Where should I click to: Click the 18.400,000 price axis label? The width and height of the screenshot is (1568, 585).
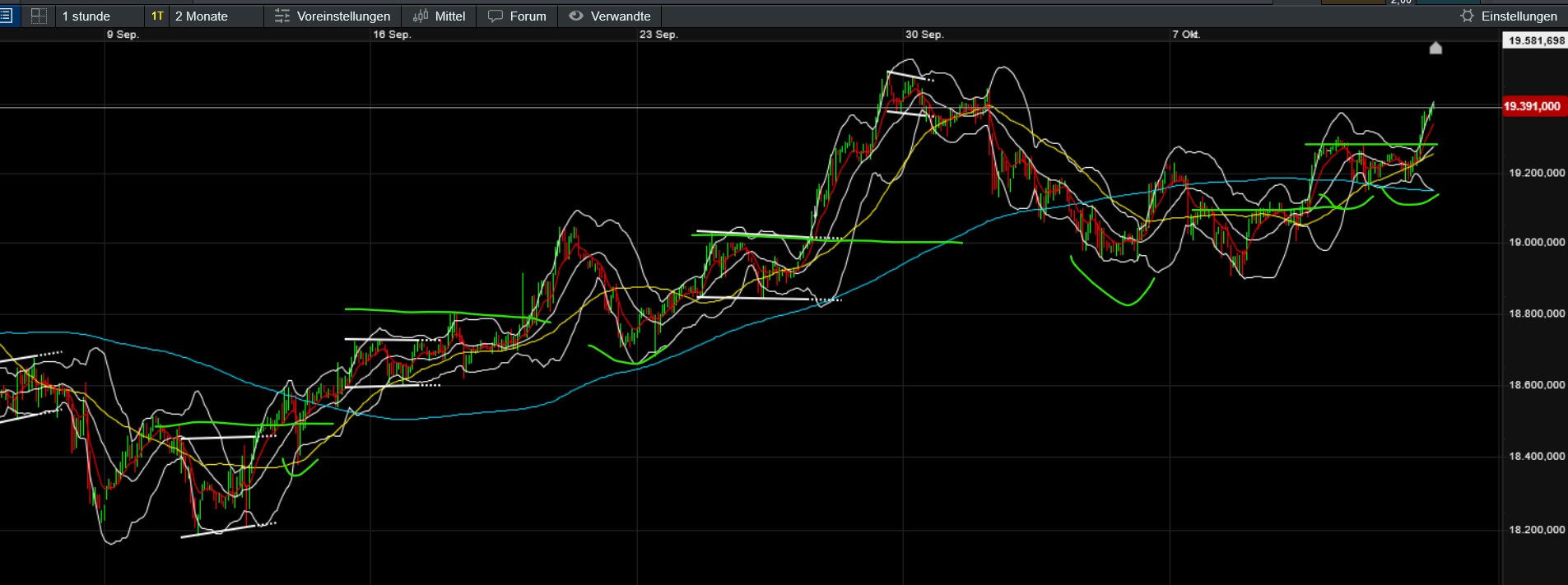1536,456
